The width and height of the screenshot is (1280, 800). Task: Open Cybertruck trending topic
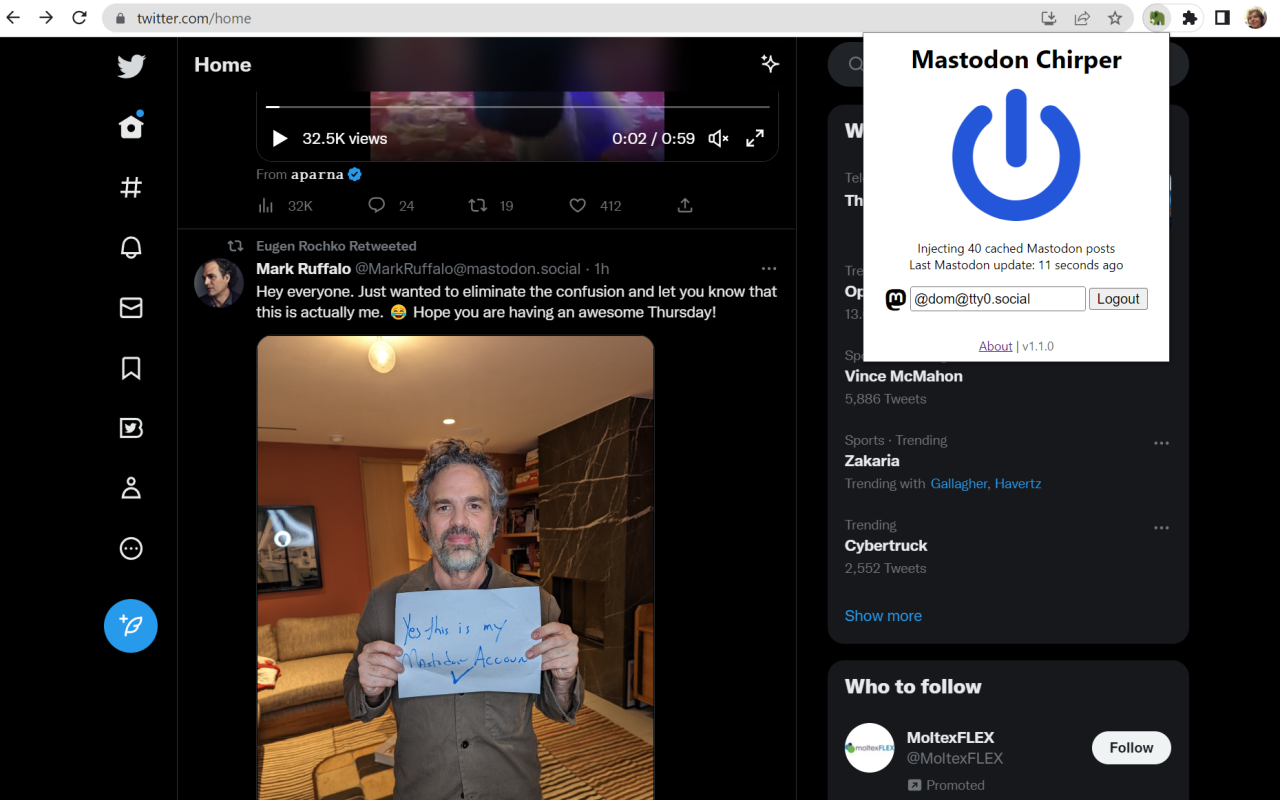(886, 546)
